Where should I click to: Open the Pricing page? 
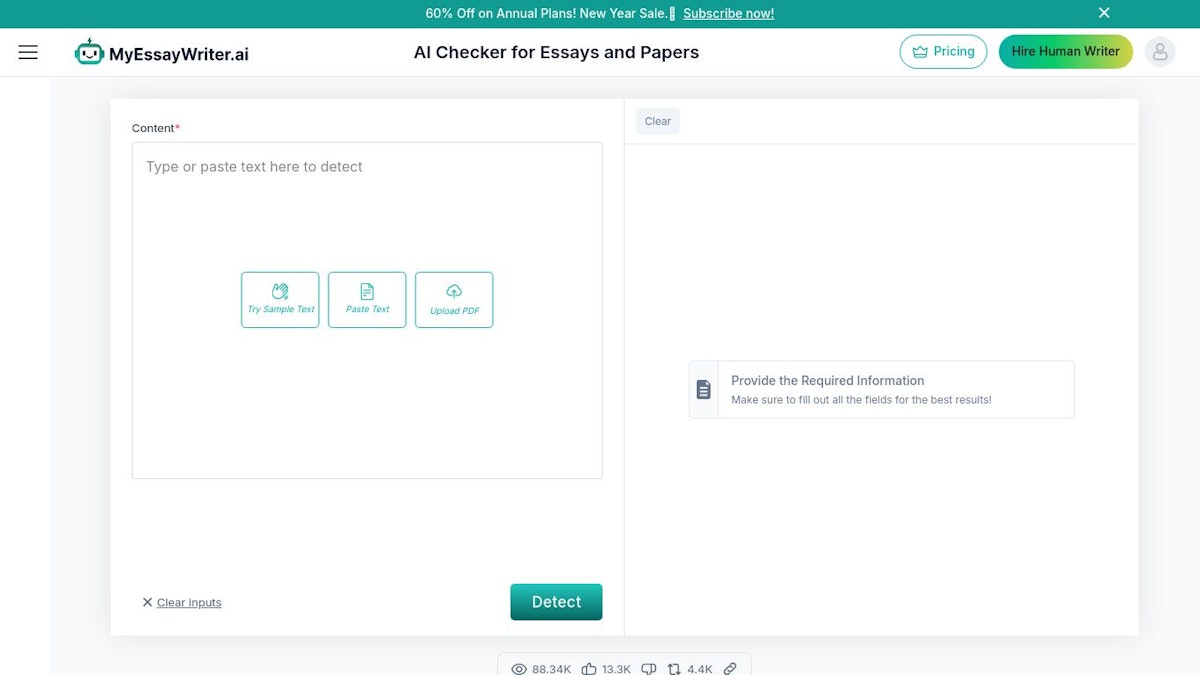[x=943, y=52]
